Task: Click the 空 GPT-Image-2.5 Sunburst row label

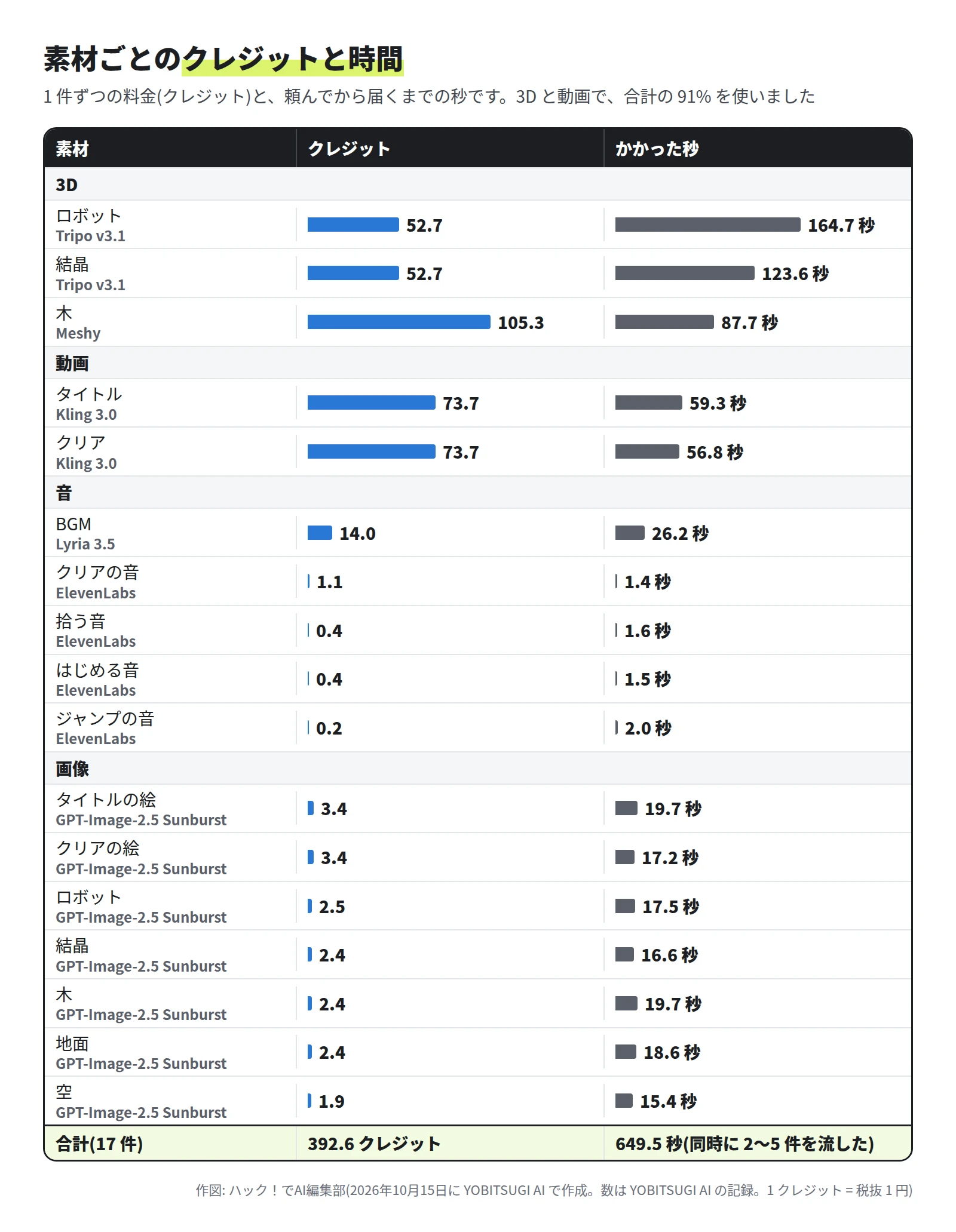Action: point(141,1101)
